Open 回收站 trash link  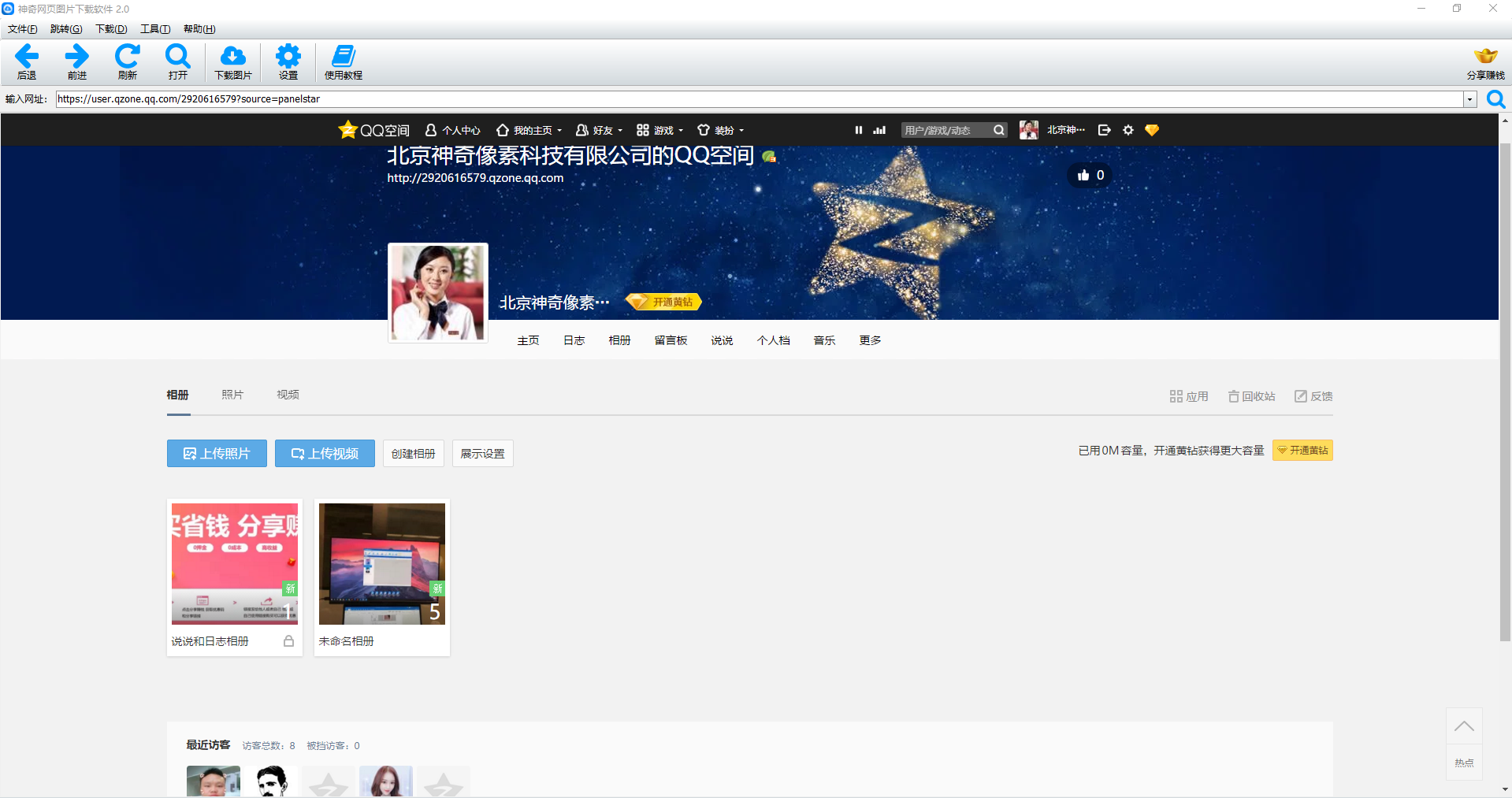point(1251,396)
